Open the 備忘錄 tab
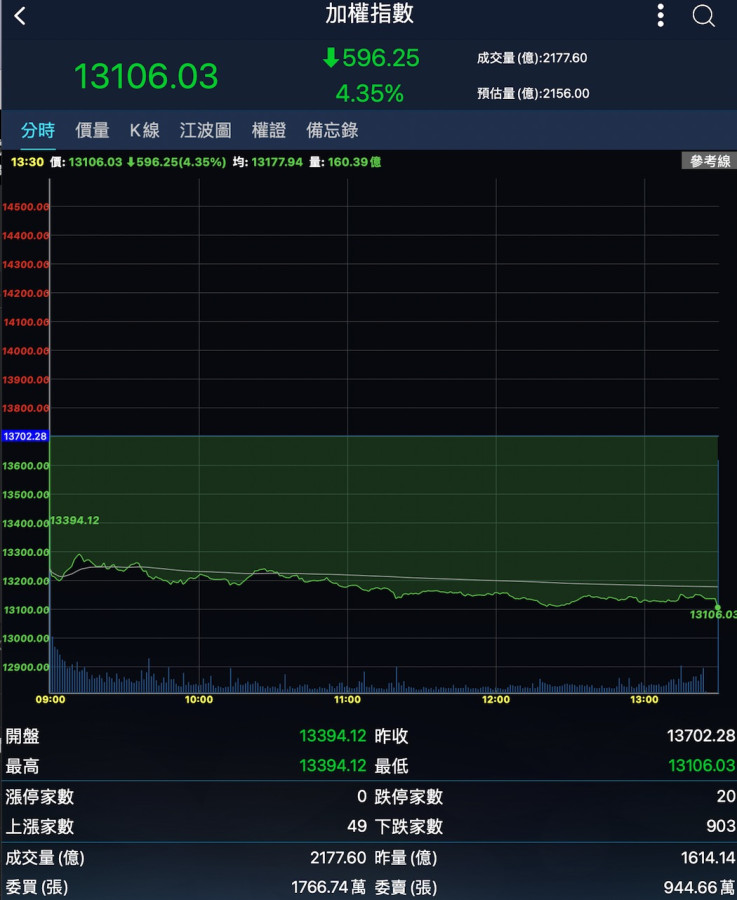The image size is (737, 900). [x=332, y=130]
